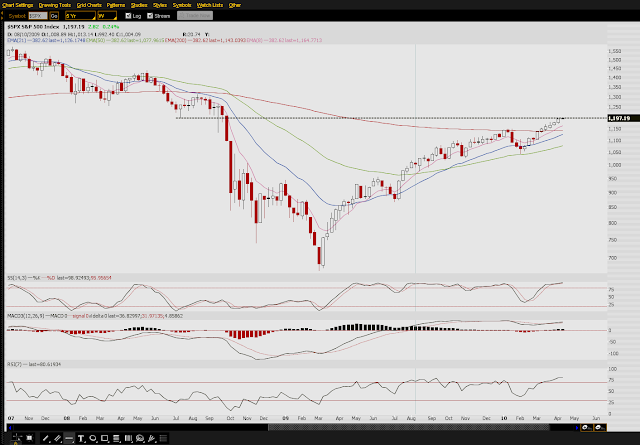
Task: Select the vertical time zones tool
Action: [x=128, y=438]
